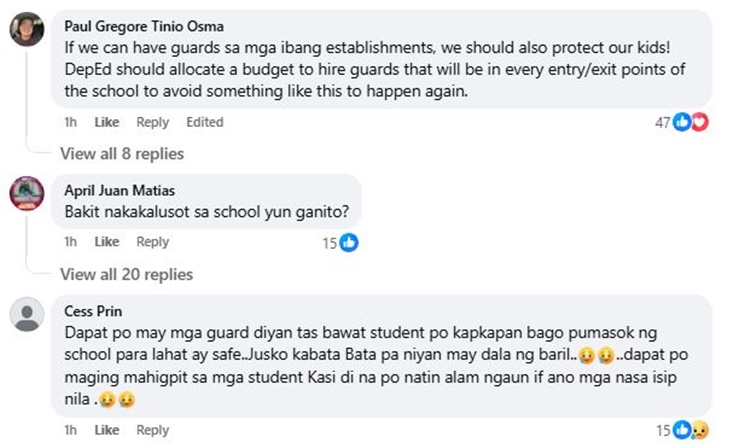View edit history via Edited link
Screen dimensions: 750x448
205,122
